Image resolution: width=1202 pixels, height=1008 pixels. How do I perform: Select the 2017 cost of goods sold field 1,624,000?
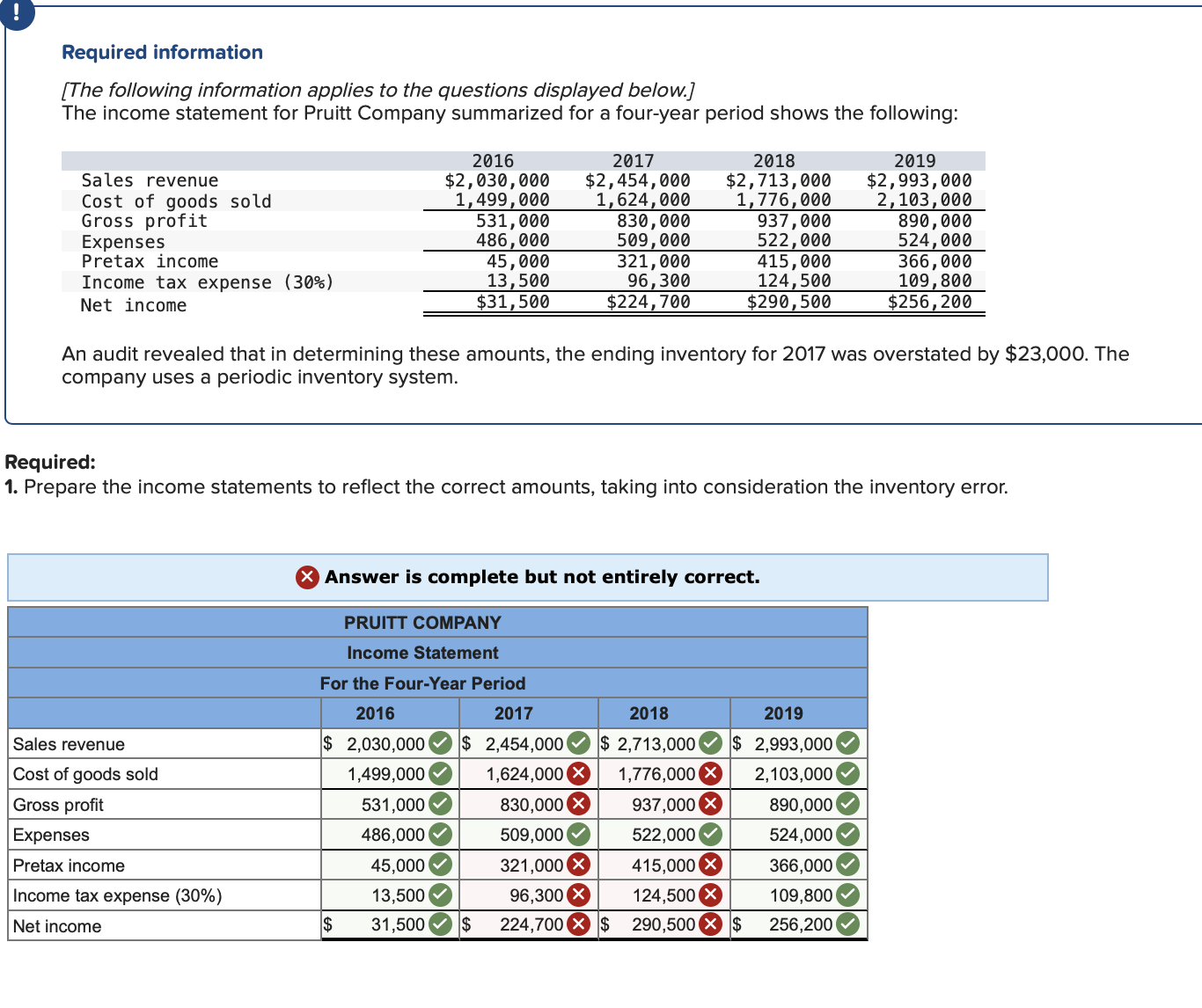(x=529, y=774)
